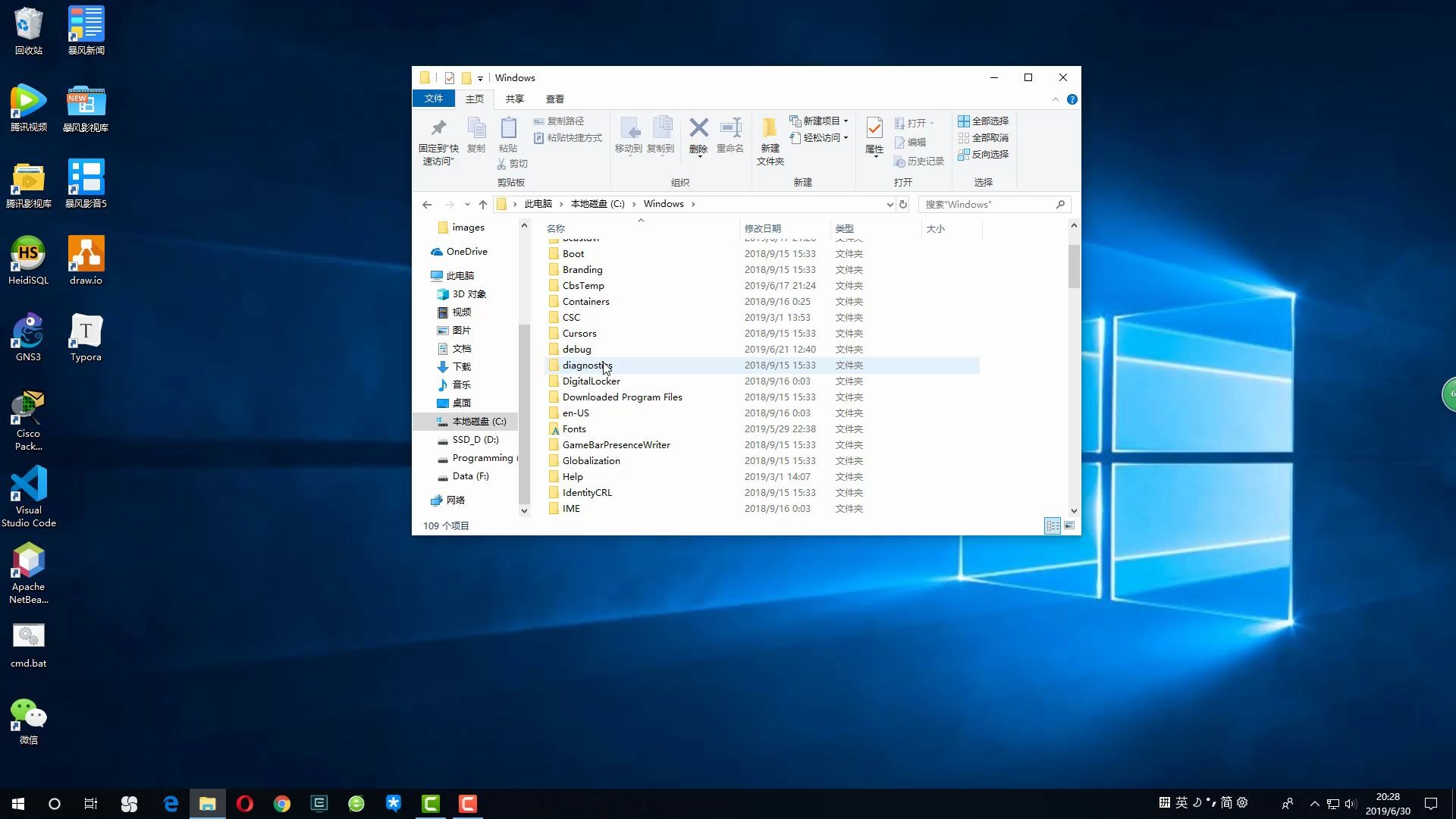1456x819 pixels.
Task: Enable 全部取消 (Deselect All) option
Action: click(x=987, y=137)
